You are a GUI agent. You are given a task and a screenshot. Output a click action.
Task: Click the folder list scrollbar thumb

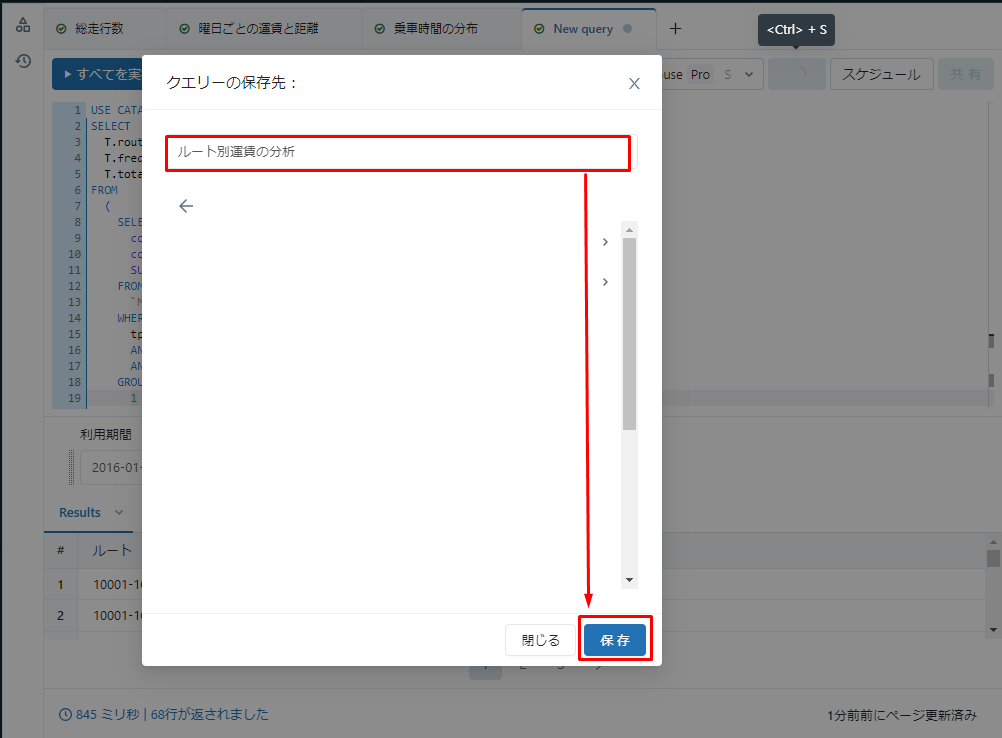pyautogui.click(x=629, y=334)
